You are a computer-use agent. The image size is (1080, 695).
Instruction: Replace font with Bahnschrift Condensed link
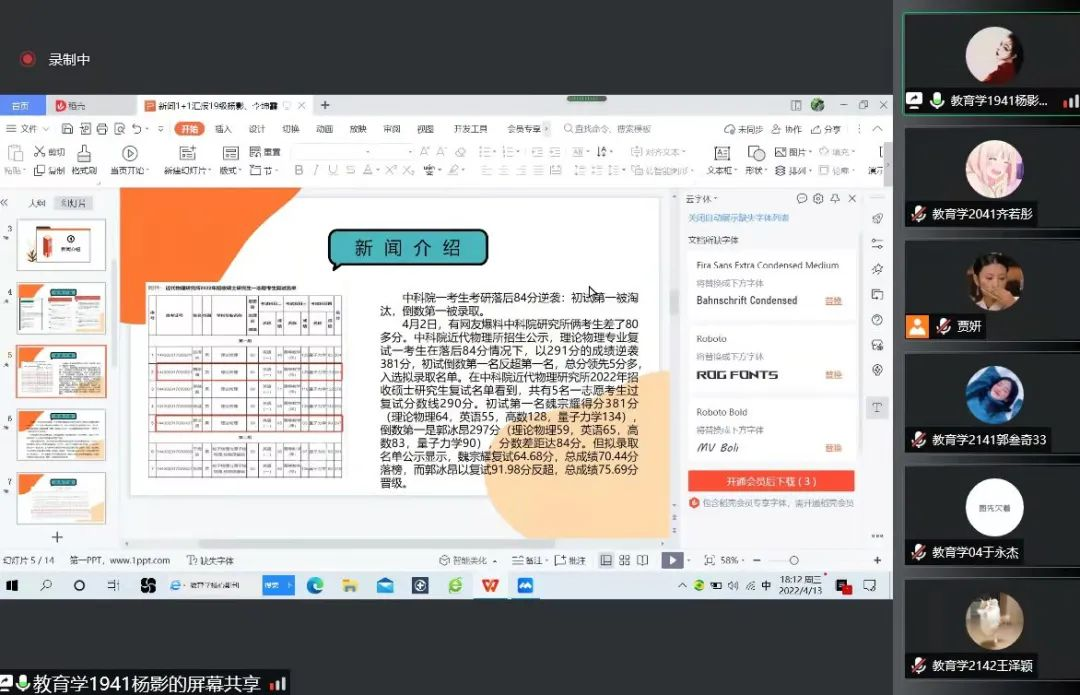[x=832, y=301]
